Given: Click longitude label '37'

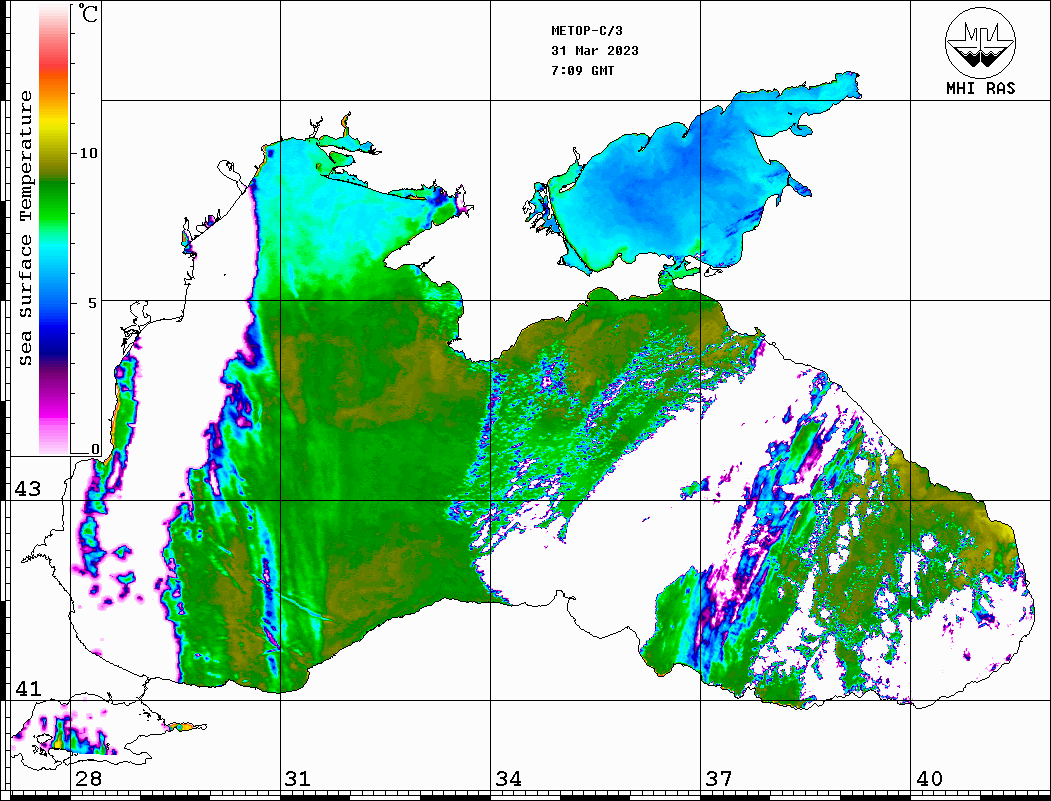Looking at the screenshot, I should [719, 779].
